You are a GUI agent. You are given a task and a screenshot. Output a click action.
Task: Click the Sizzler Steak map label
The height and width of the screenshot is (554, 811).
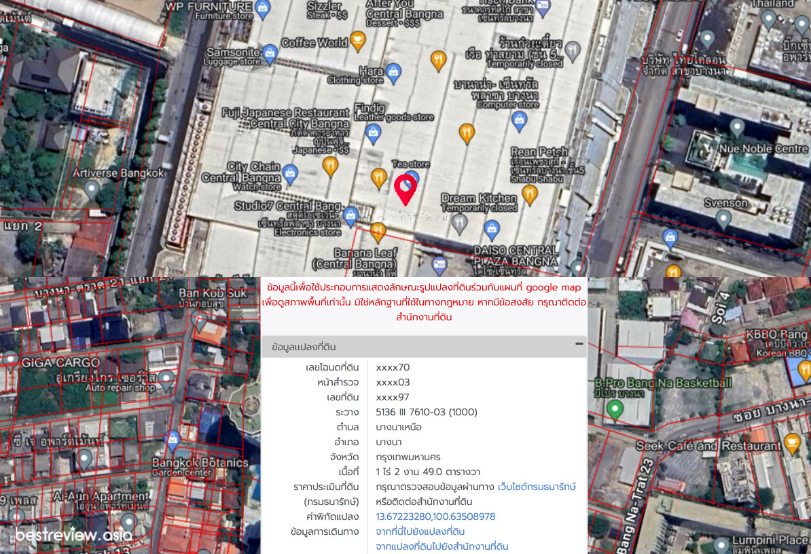[326, 10]
